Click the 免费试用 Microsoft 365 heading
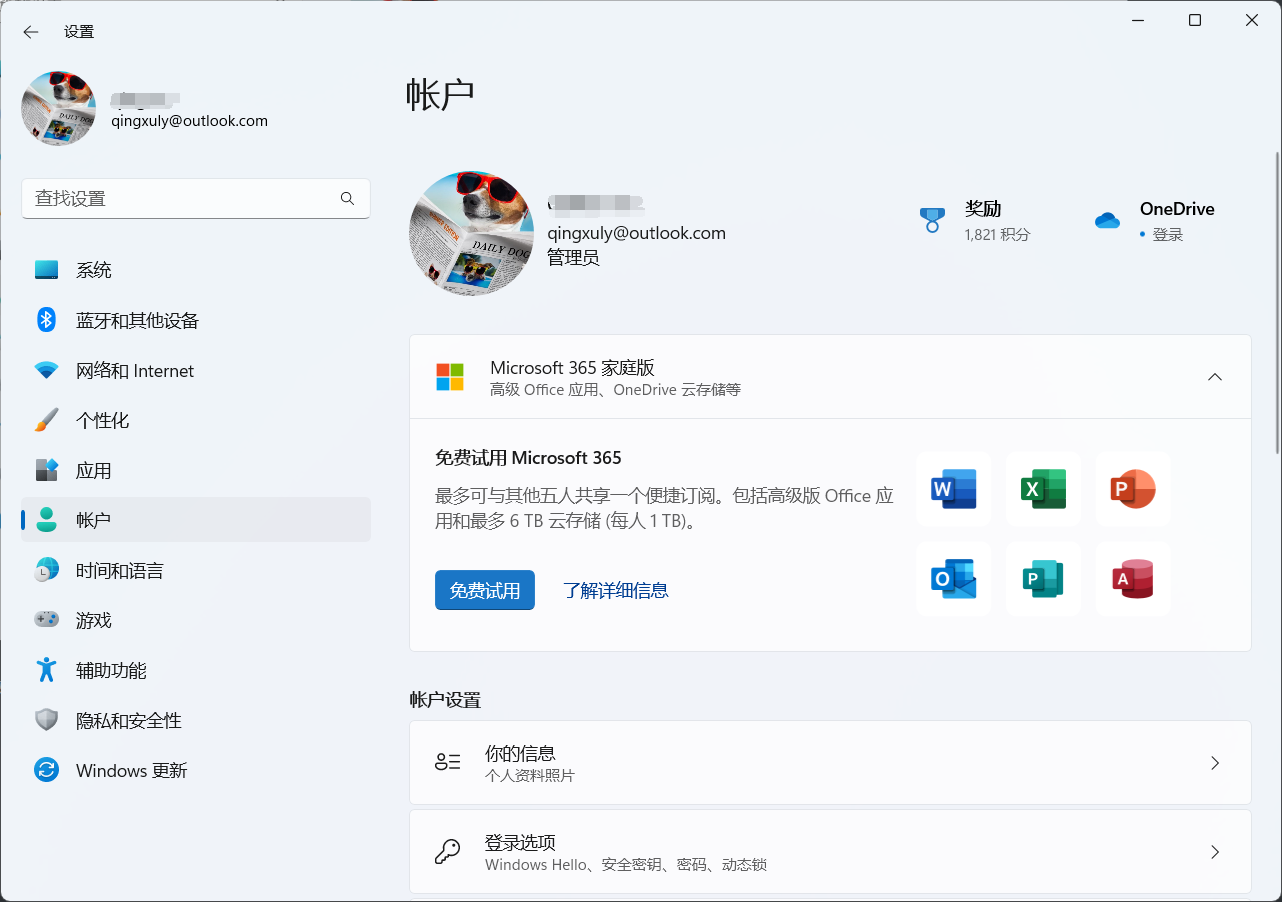 (x=528, y=458)
